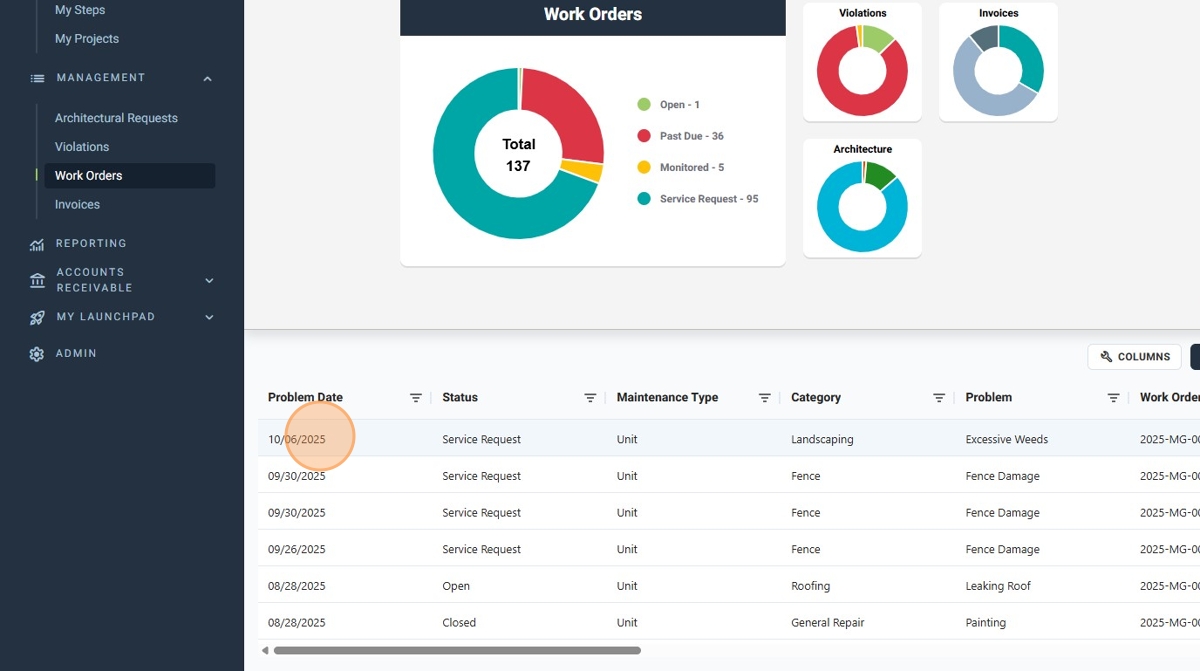
Task: Click the "Painting" problem cell
Action: click(986, 623)
